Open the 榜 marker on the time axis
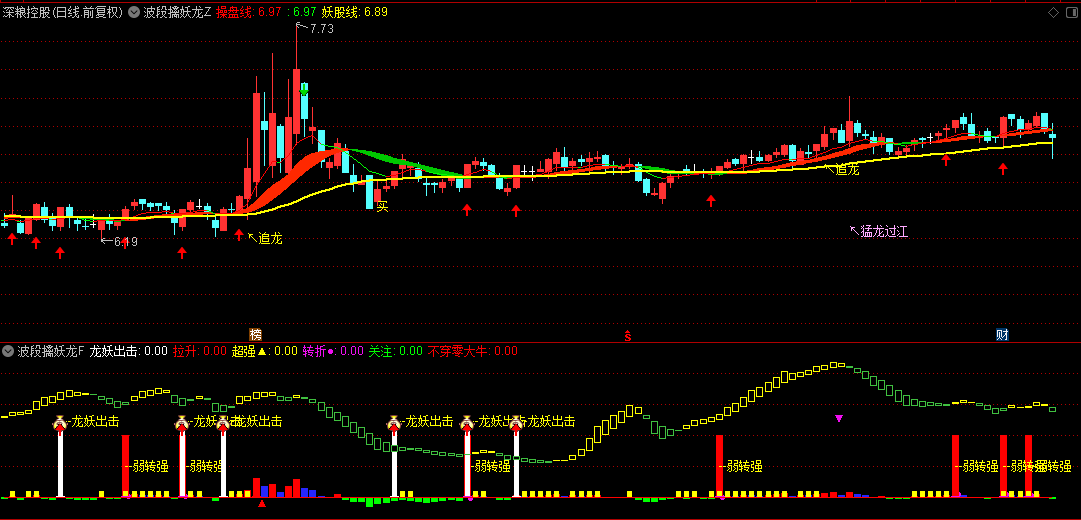The image size is (1081, 520). [x=256, y=334]
